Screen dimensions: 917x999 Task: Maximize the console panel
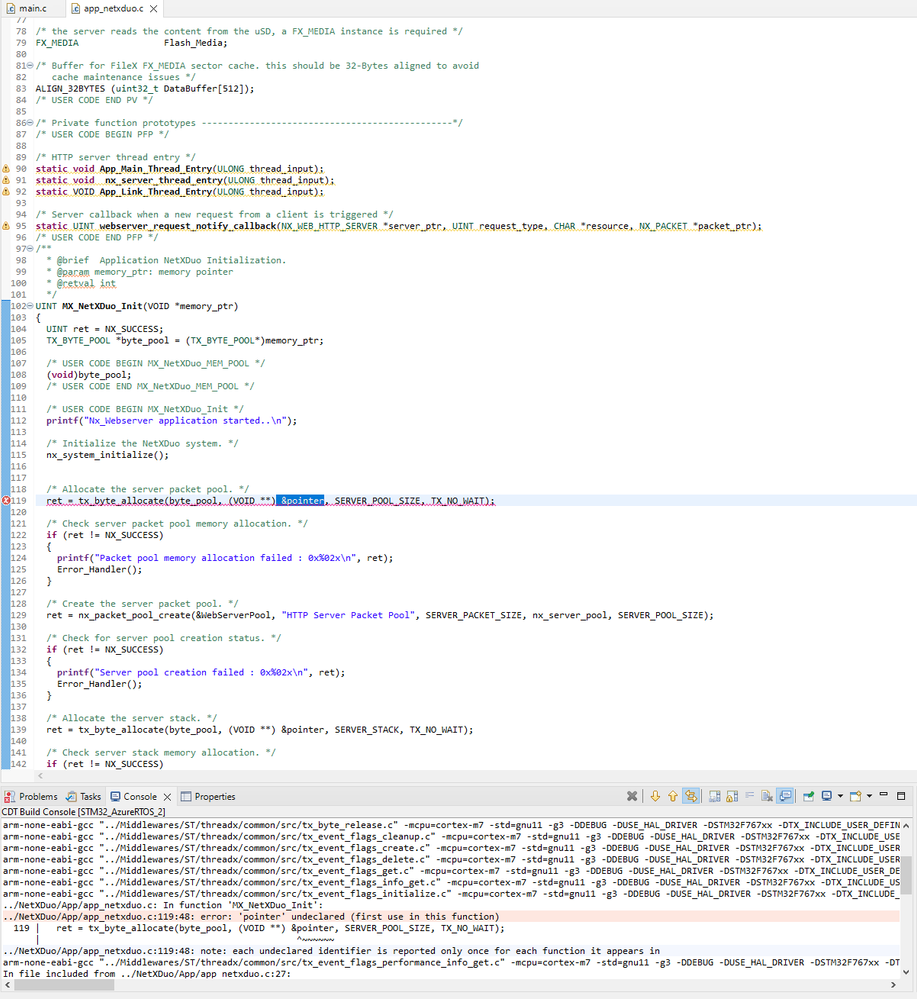tap(901, 796)
